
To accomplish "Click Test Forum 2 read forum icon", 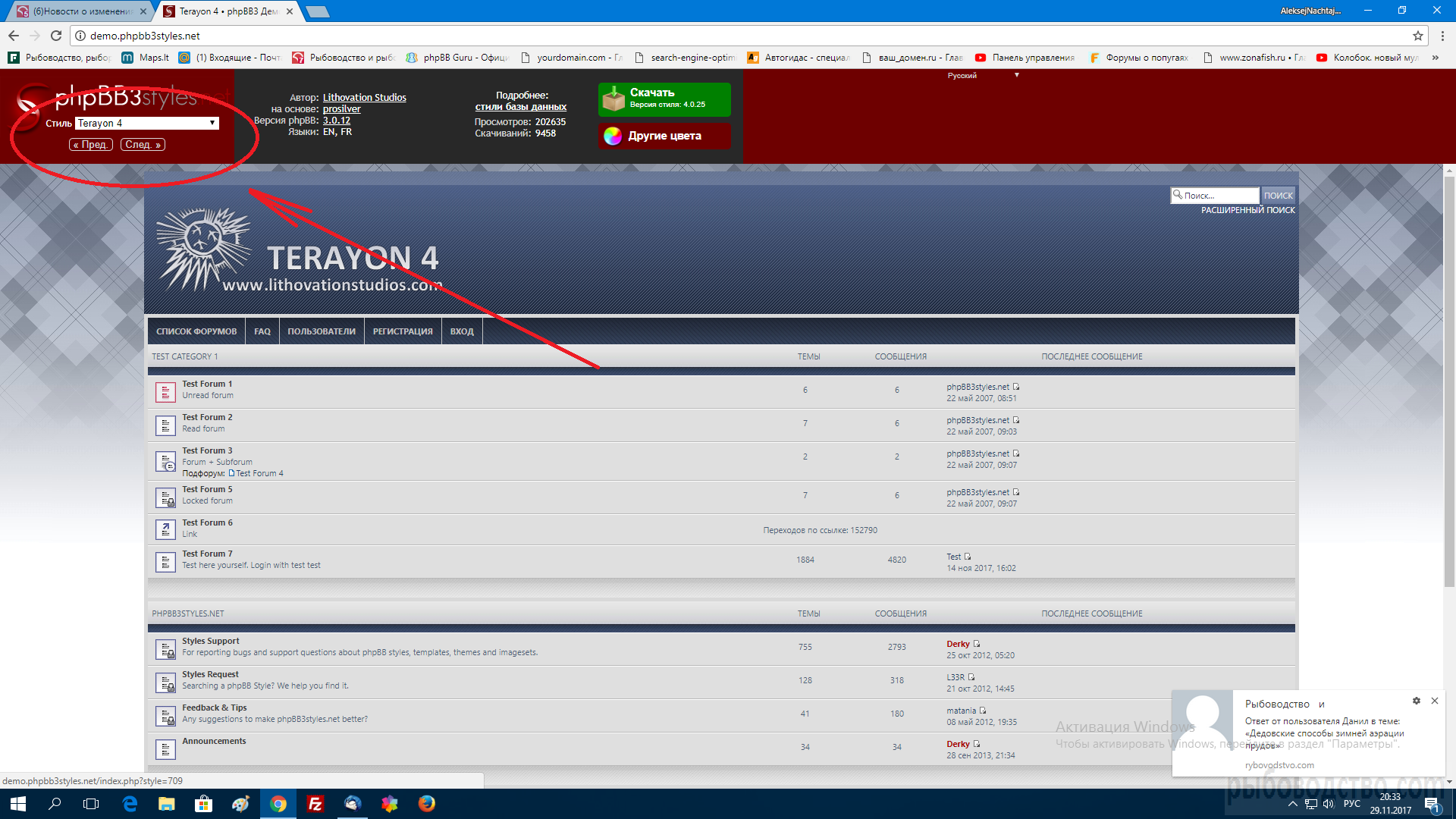I will click(x=165, y=425).
